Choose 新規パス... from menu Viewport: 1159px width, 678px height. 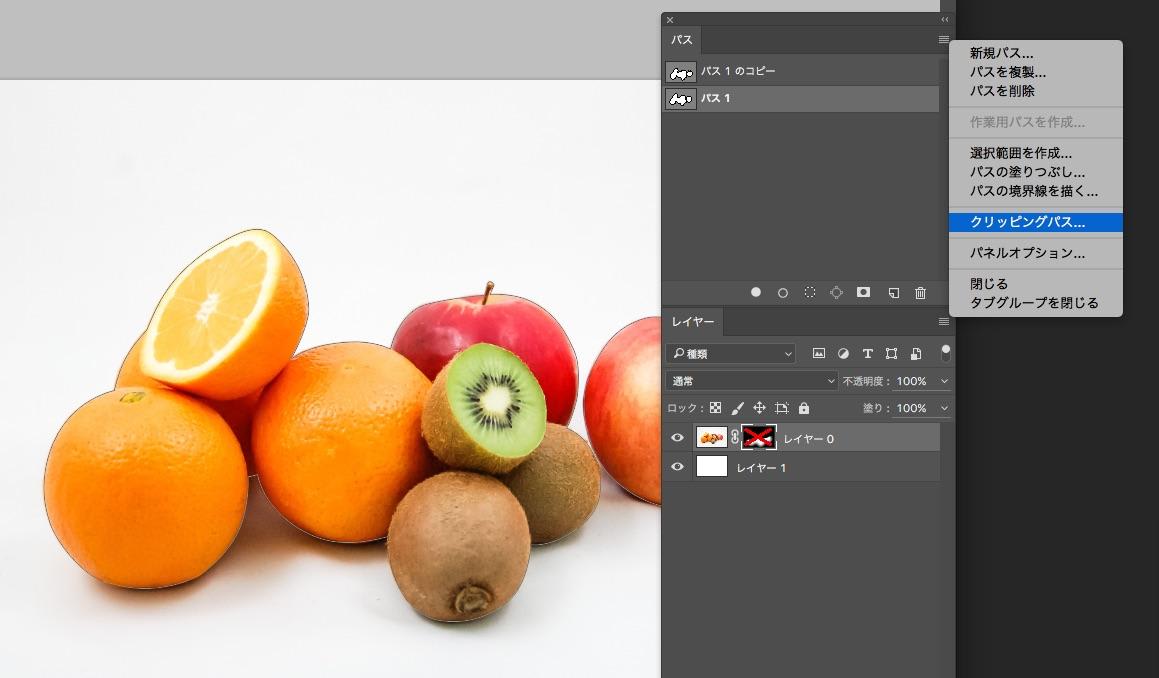(x=1002, y=53)
